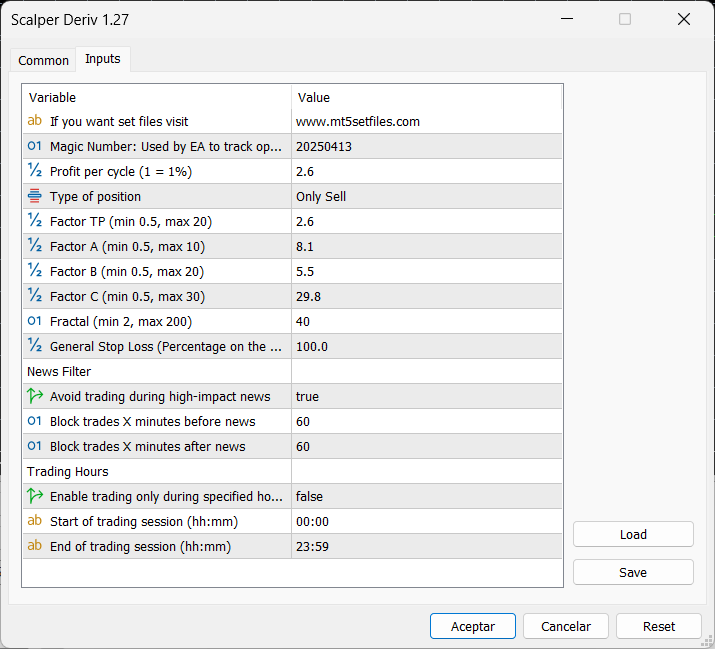Select the 'Factor A (min 0.5, max 10)' label

coord(127,247)
